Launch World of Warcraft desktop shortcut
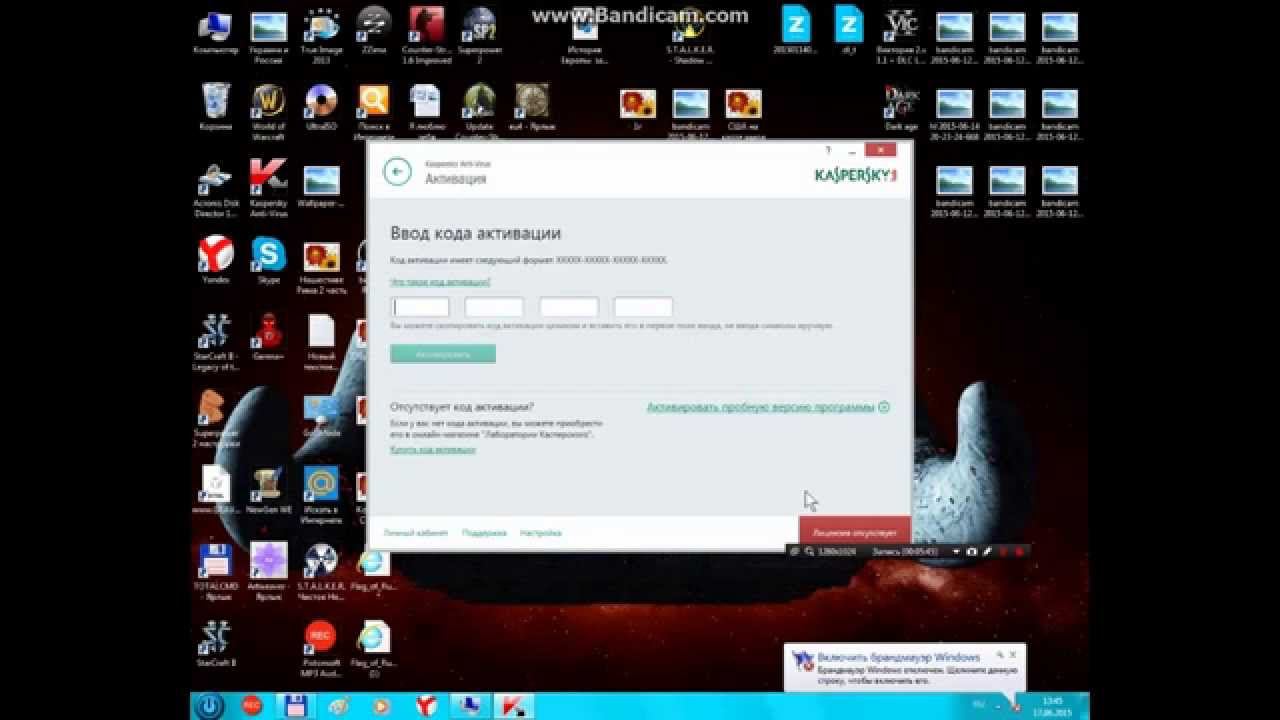Screen dimensions: 1280x720 point(269,112)
